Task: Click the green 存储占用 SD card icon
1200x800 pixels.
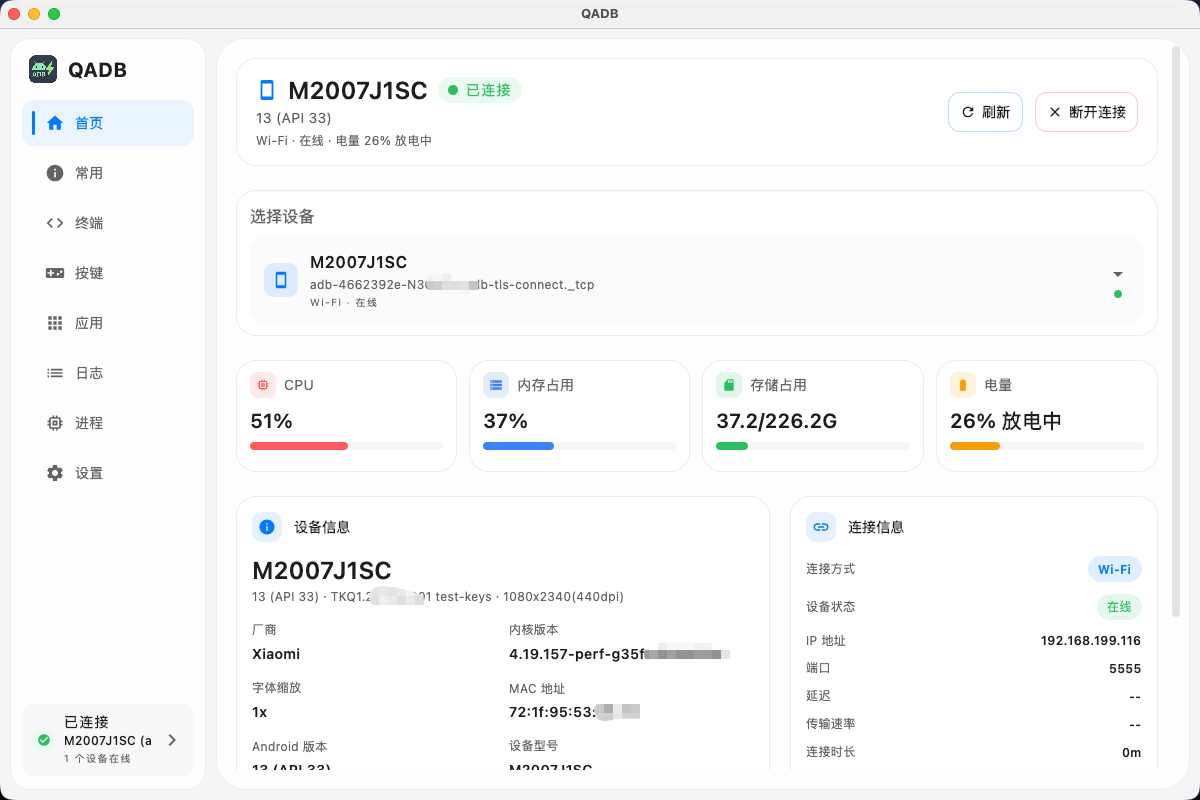Action: pyautogui.click(x=729, y=385)
